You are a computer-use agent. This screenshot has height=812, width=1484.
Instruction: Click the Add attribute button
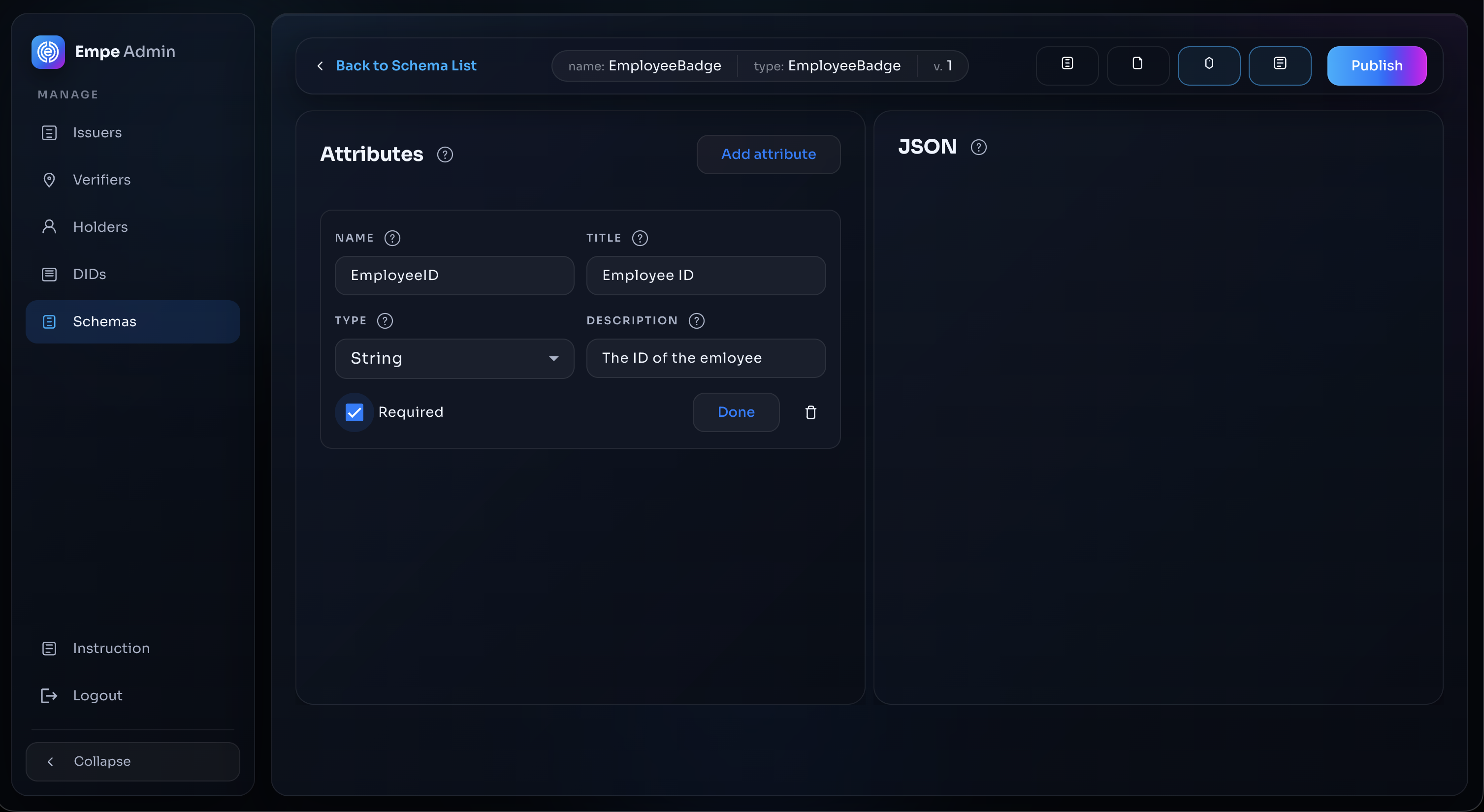click(x=768, y=155)
